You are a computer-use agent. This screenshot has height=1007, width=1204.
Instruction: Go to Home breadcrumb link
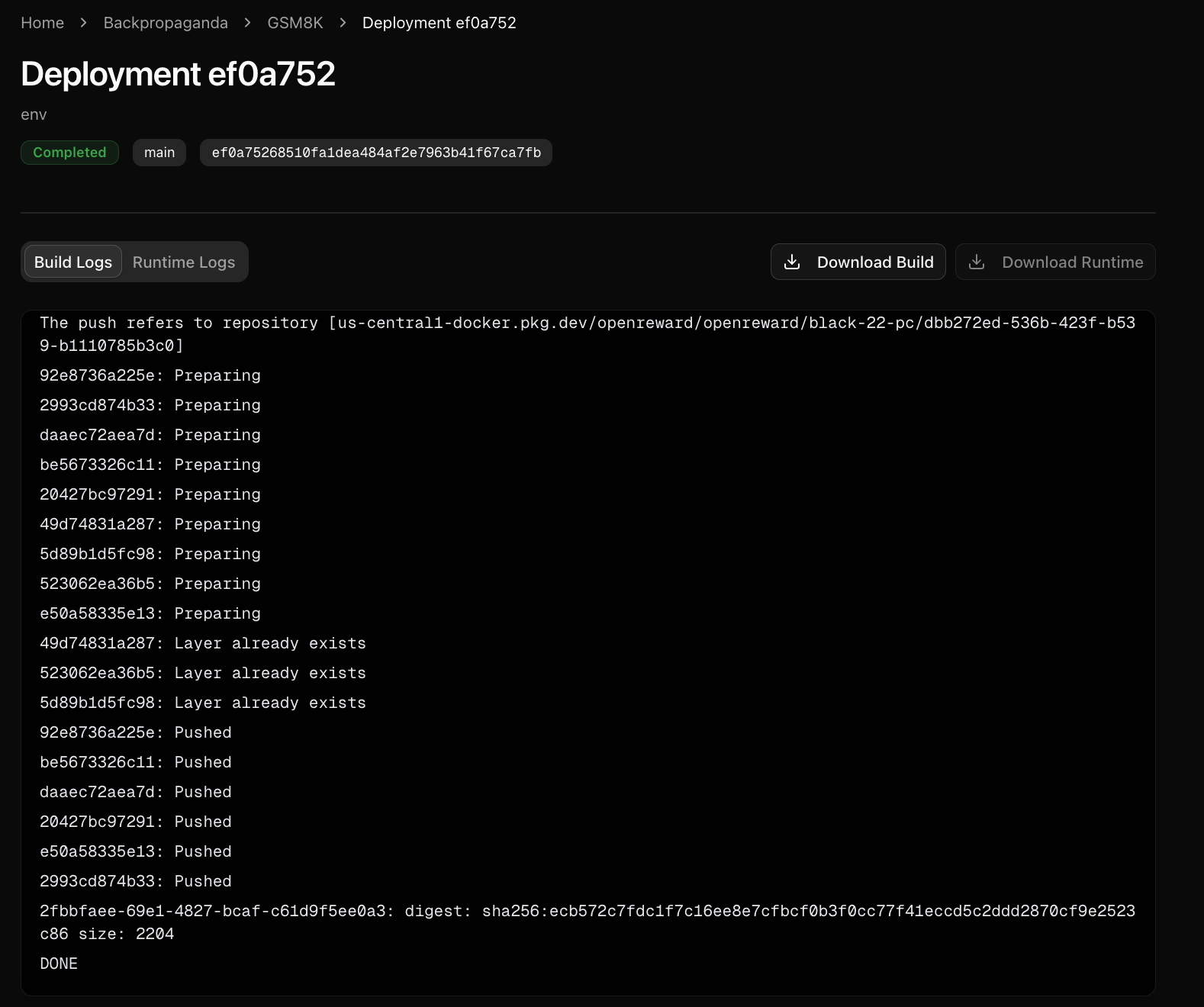(x=42, y=23)
